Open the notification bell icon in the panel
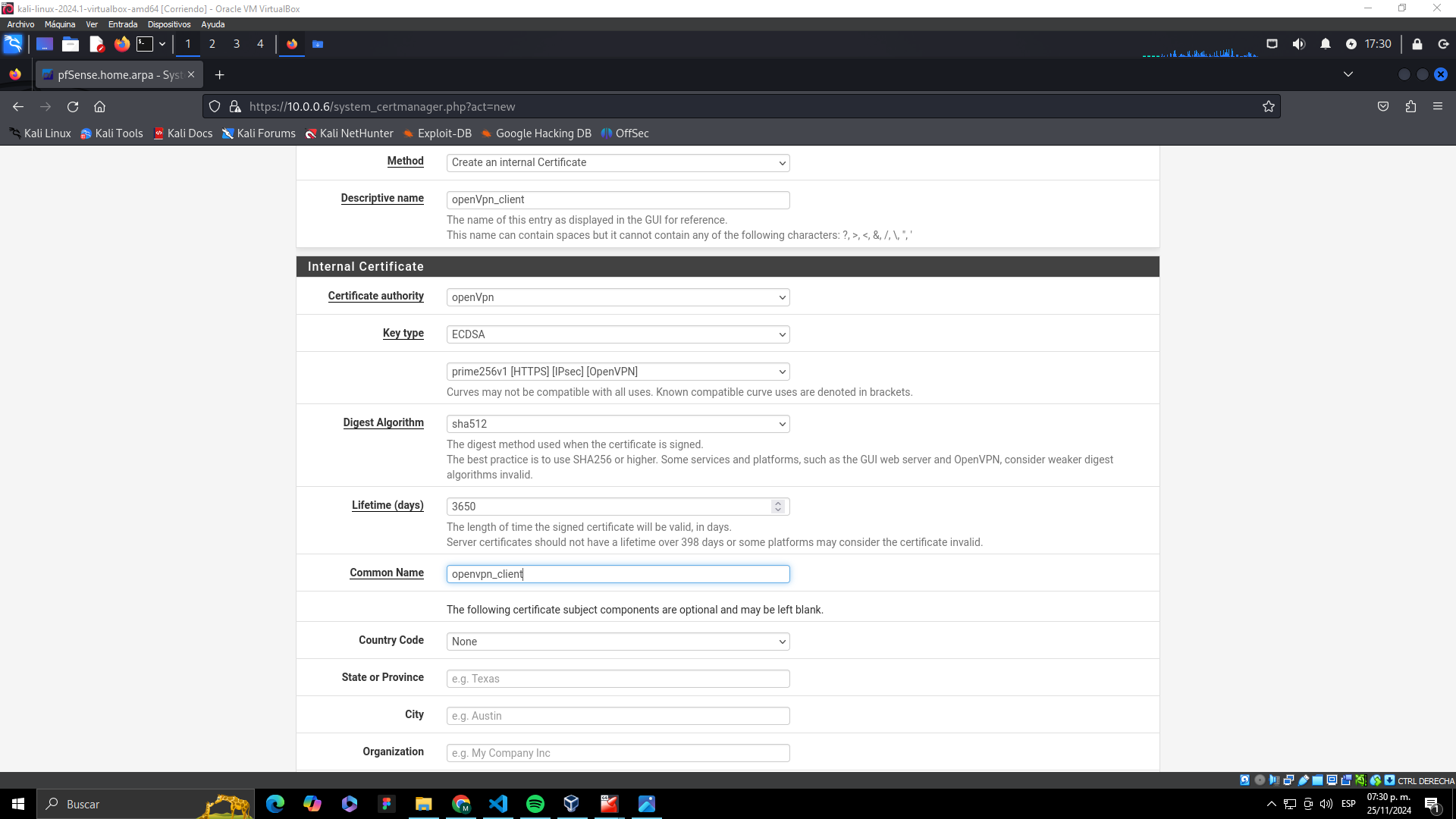 point(1326,44)
